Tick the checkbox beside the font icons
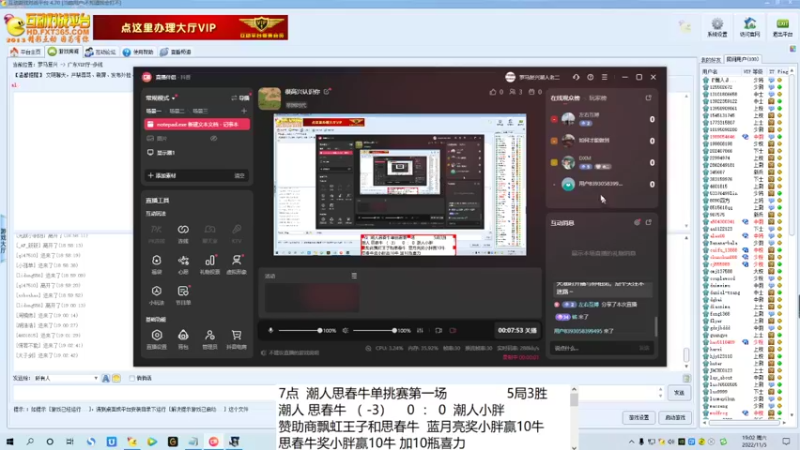 click(x=132, y=378)
